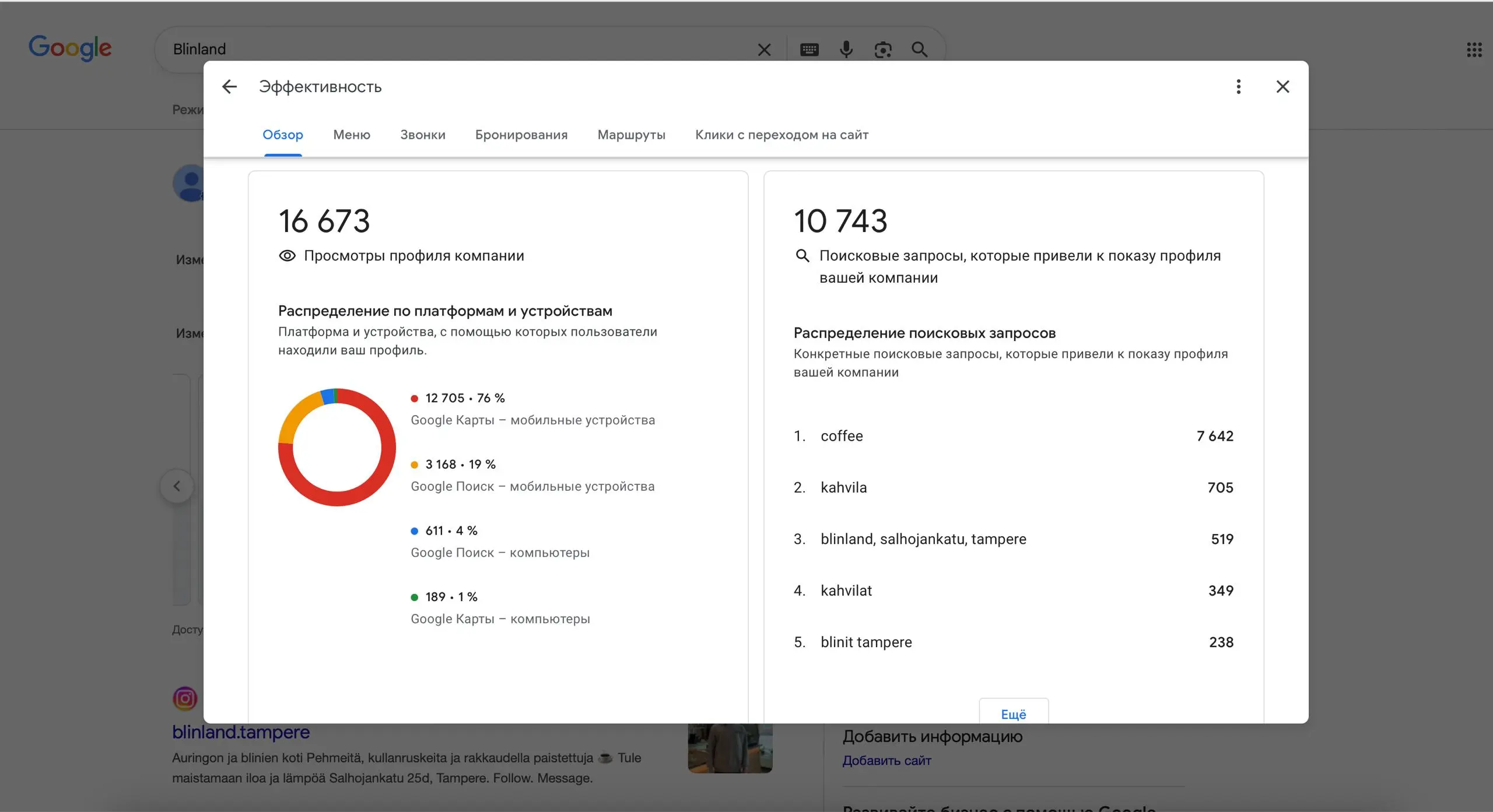This screenshot has height=812, width=1493.
Task: Click the red legend dot for 12 705 · 76 %
Action: click(x=415, y=399)
